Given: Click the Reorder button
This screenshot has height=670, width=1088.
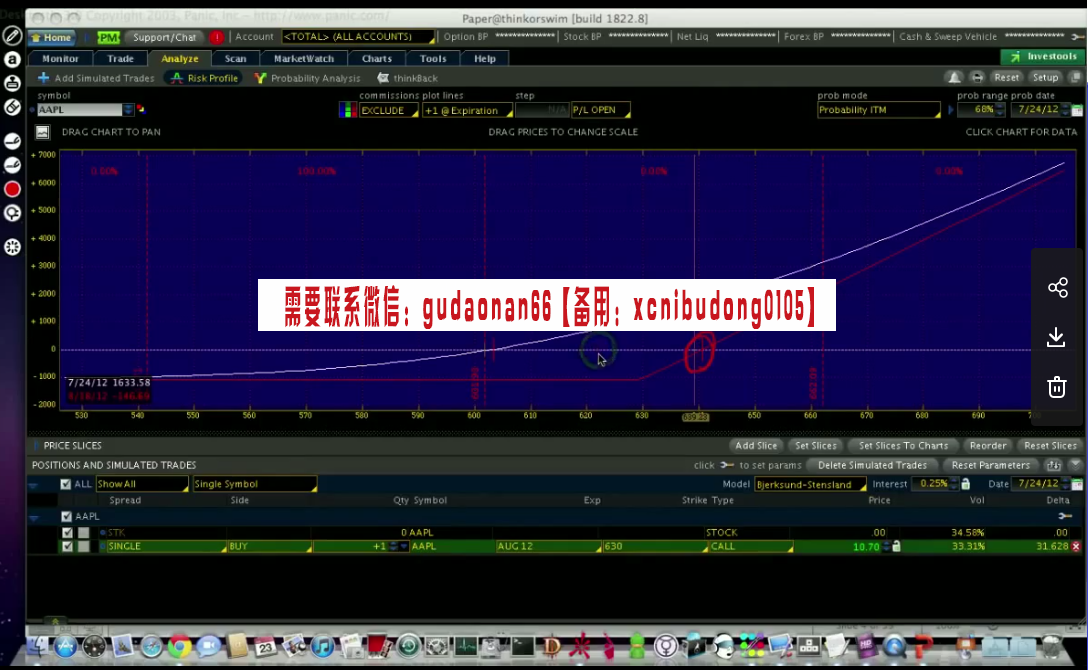Looking at the screenshot, I should 987,446.
